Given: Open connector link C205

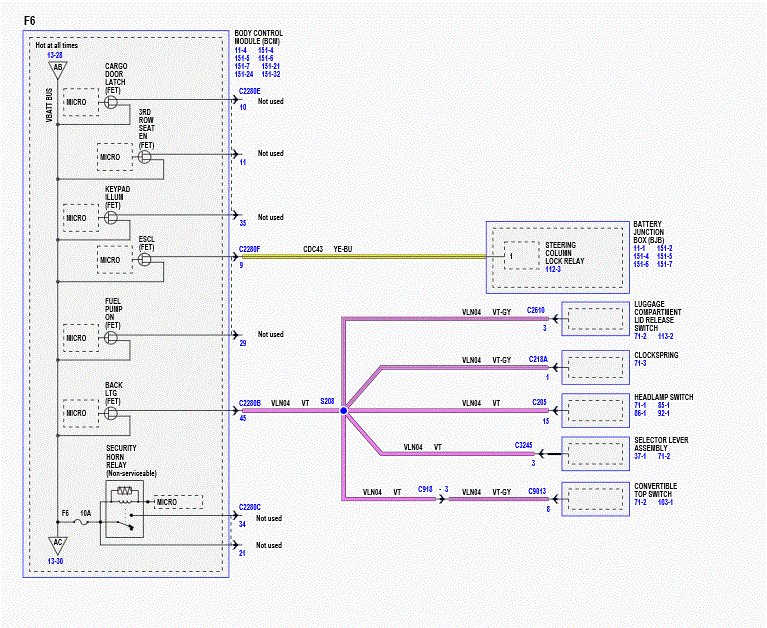Looking at the screenshot, I should coord(539,402).
